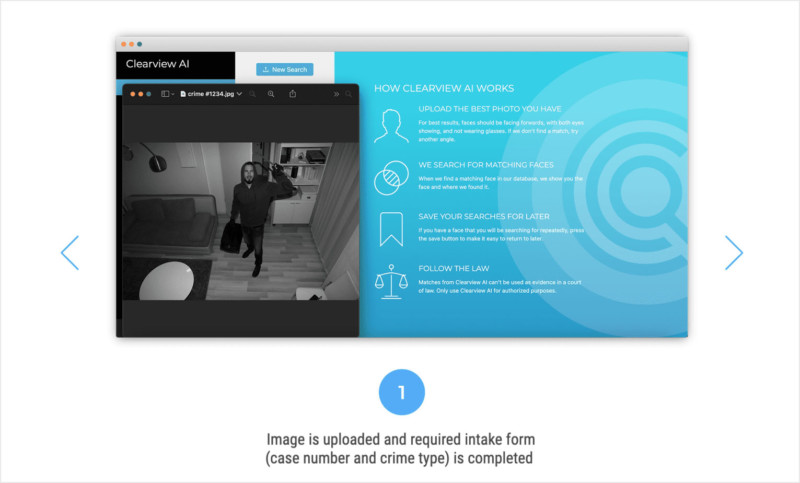Go to the previous carousel slide
The height and width of the screenshot is (483, 800).
coord(70,252)
